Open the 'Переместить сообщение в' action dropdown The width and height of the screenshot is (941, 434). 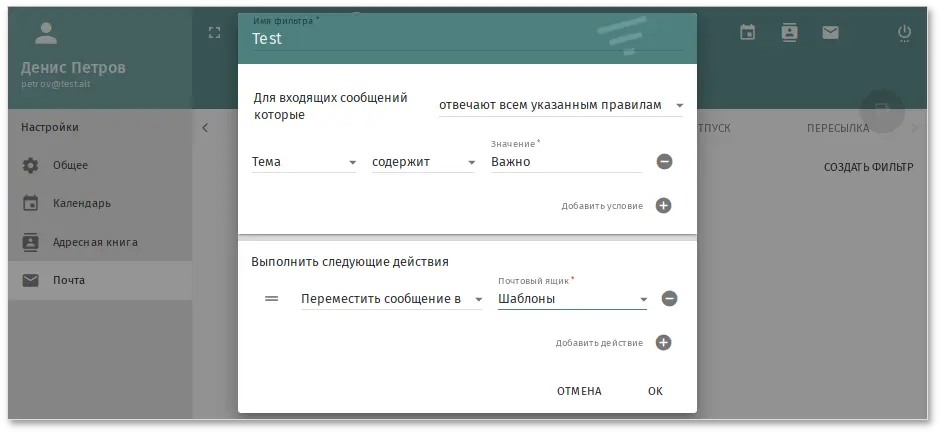(392, 299)
